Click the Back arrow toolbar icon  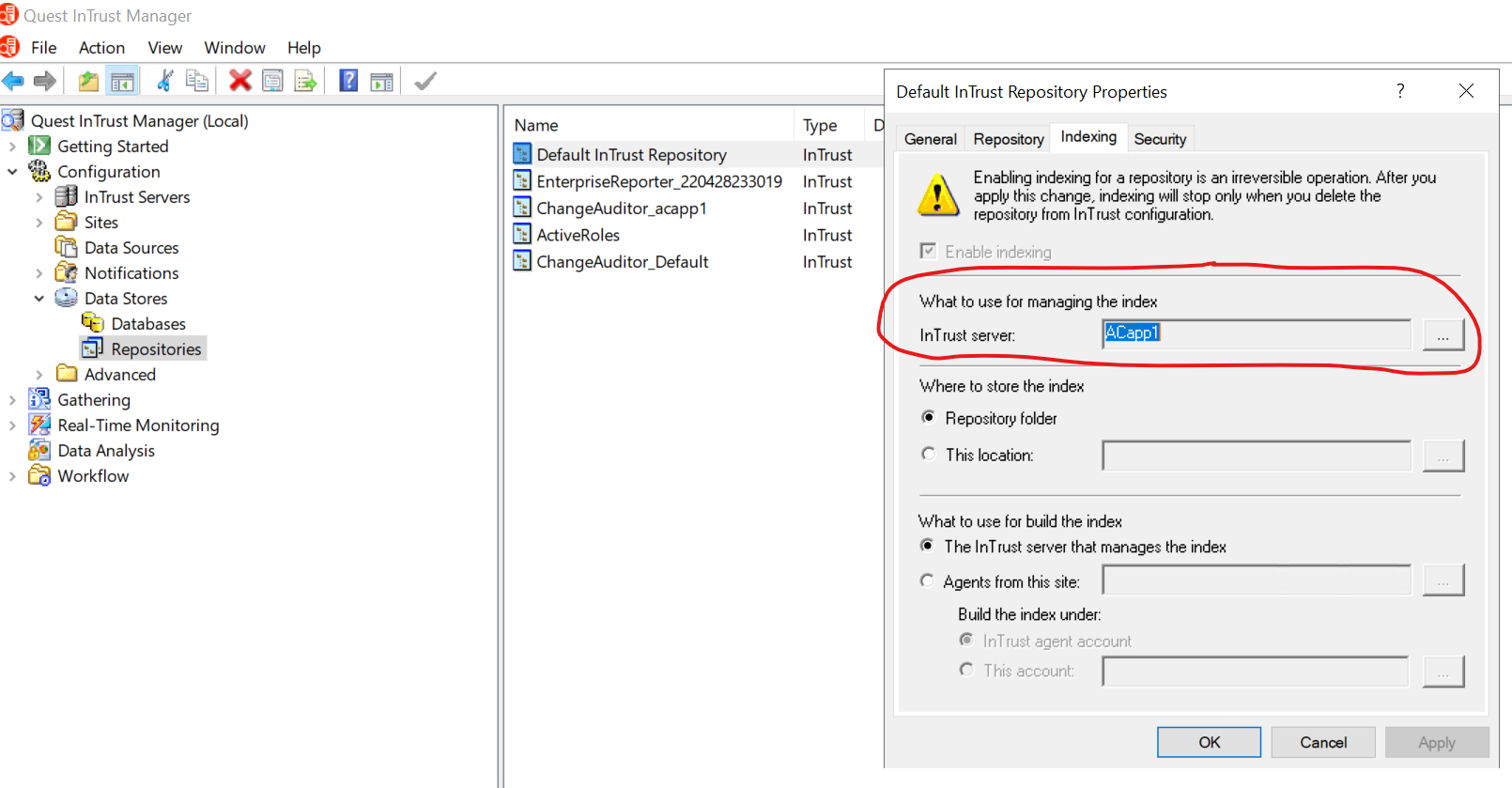pyautogui.click(x=13, y=82)
